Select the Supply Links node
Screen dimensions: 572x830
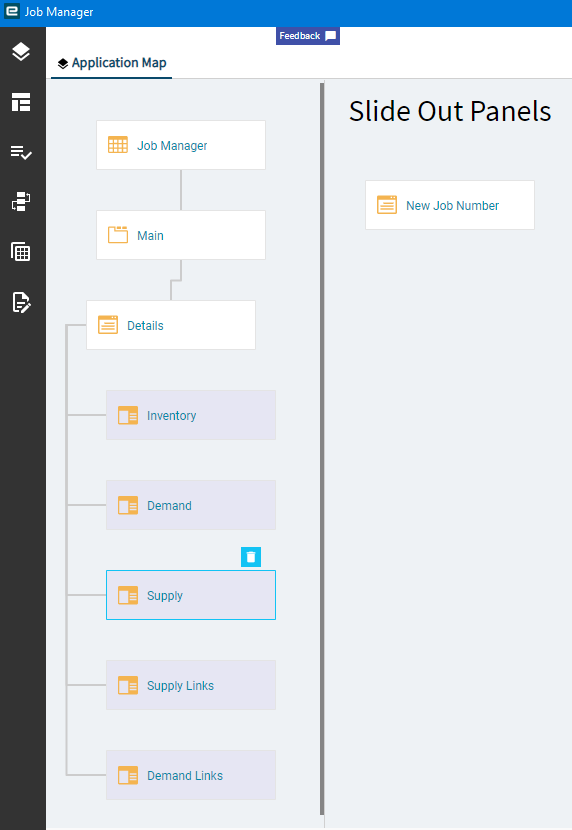(x=191, y=685)
